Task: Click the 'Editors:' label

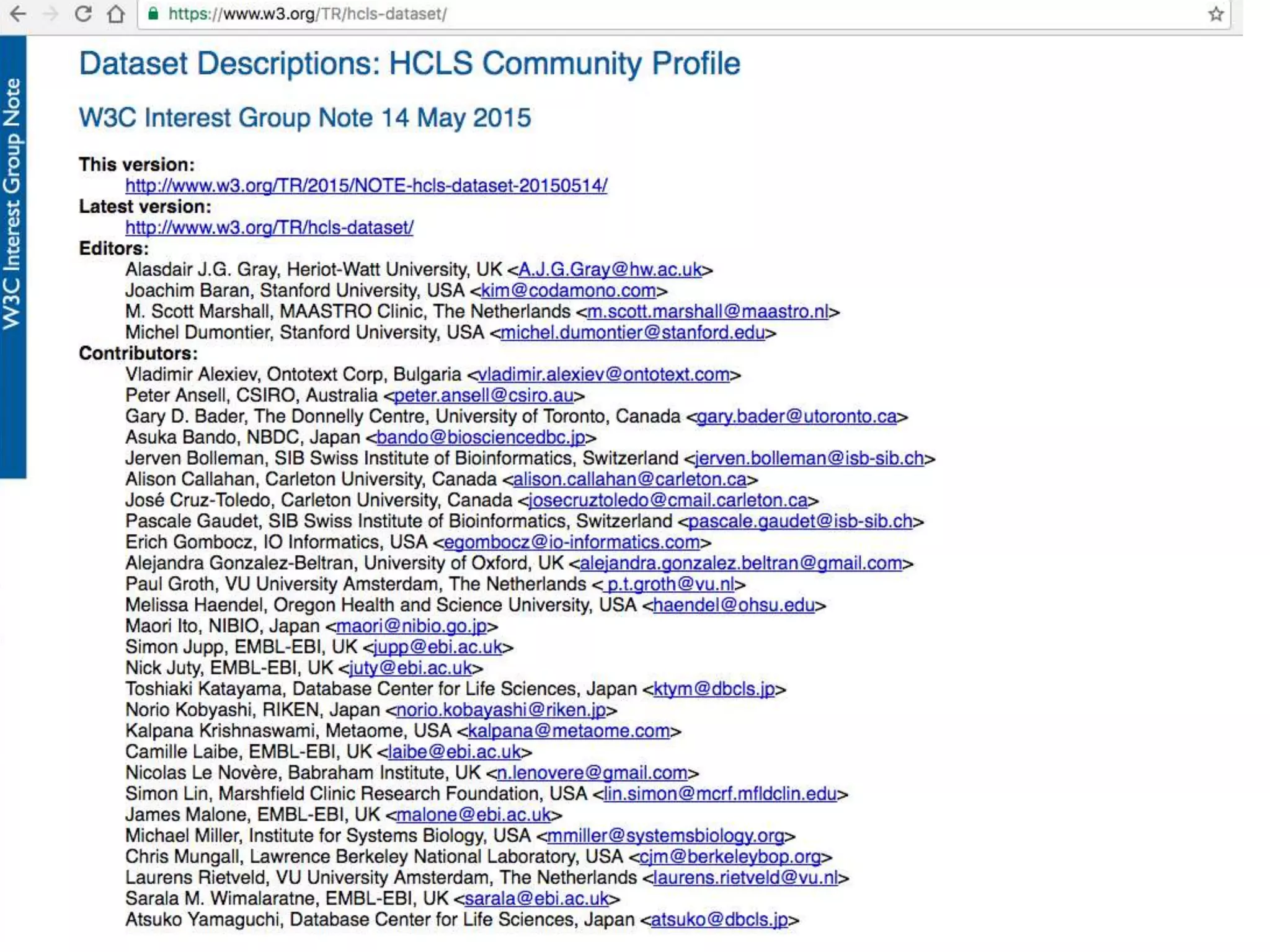Action: [x=114, y=249]
